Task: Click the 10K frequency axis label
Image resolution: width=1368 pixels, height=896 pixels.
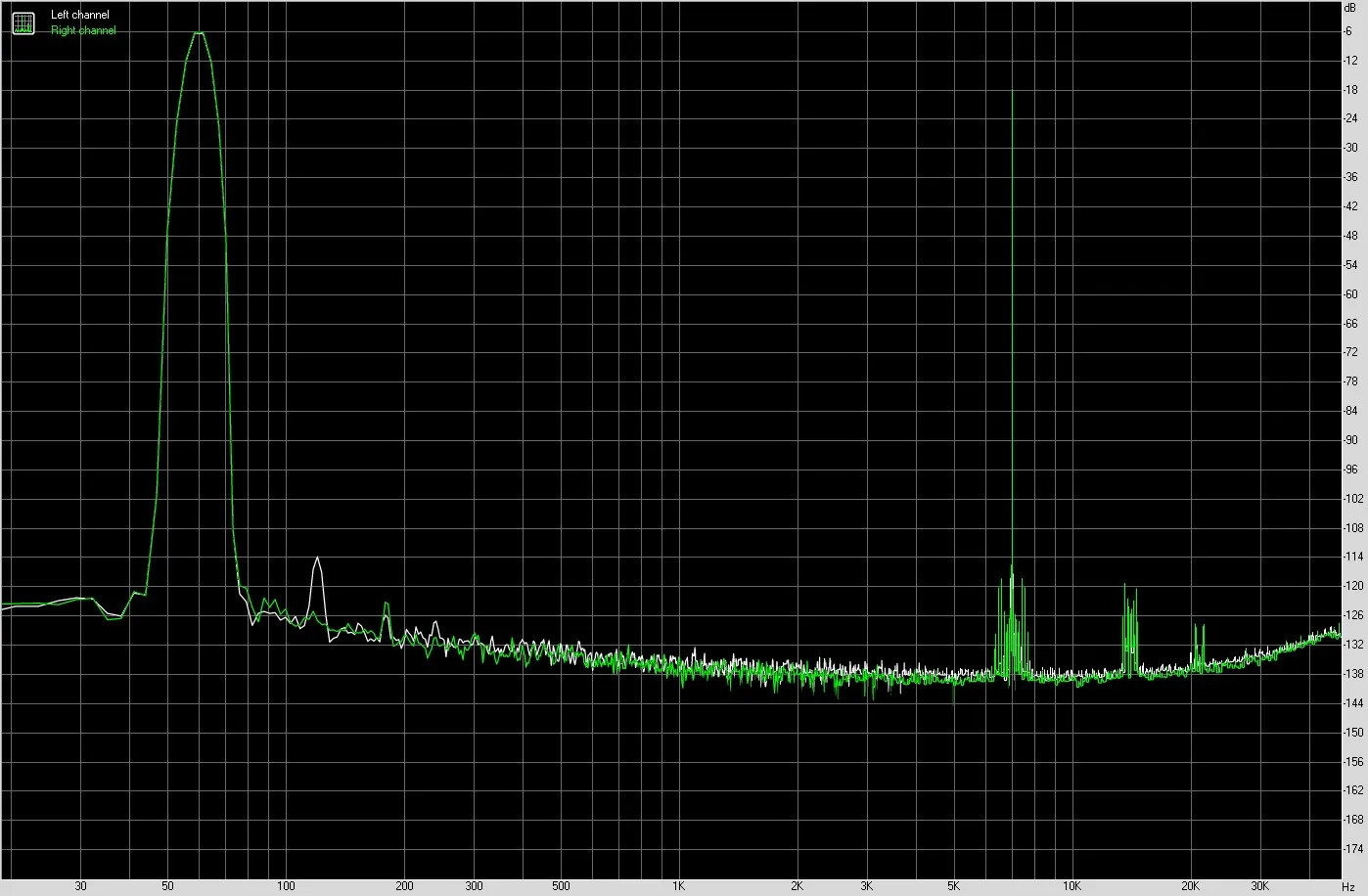Action: (x=1072, y=886)
